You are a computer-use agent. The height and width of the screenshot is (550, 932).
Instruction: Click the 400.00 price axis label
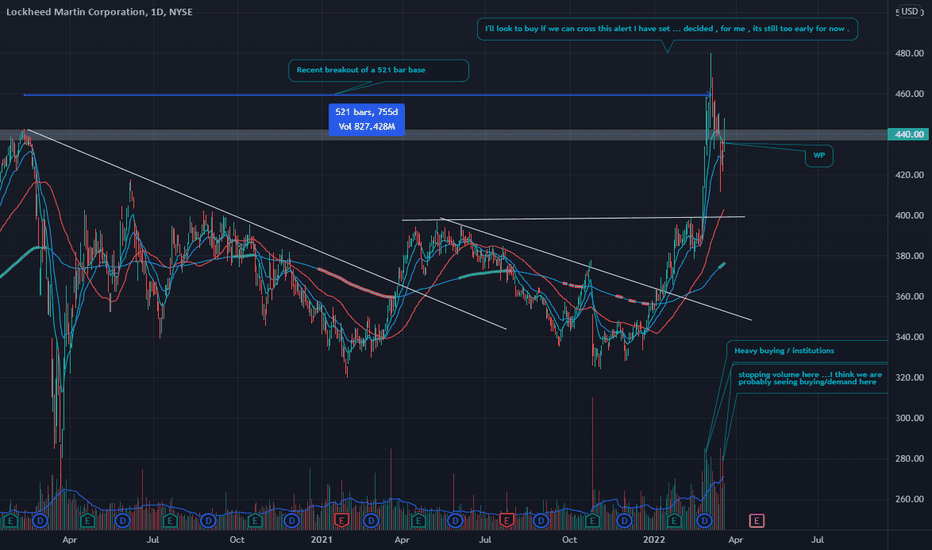point(909,215)
